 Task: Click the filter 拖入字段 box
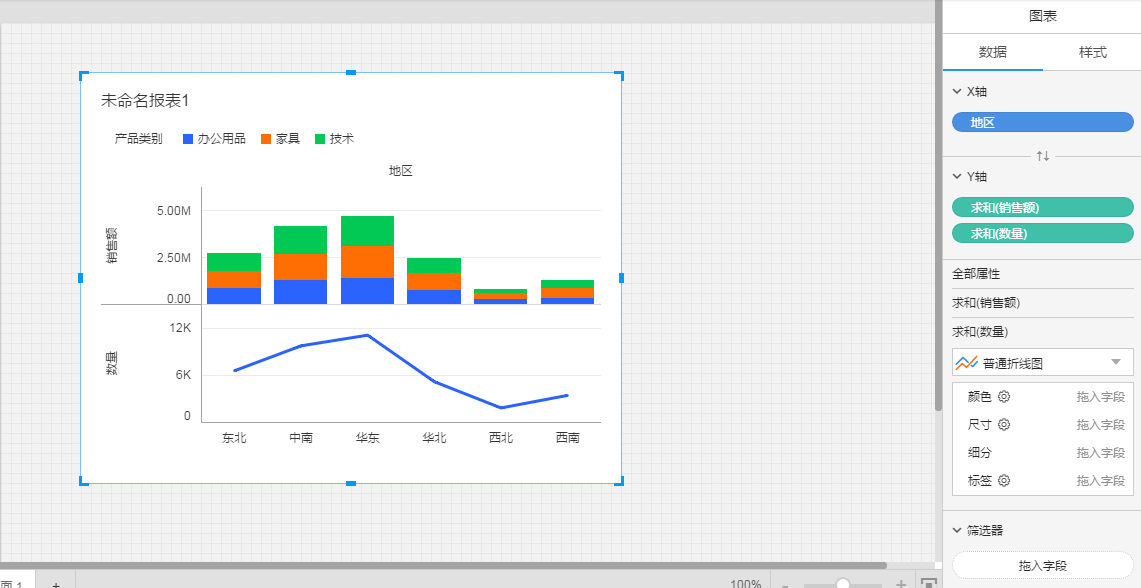tap(1043, 565)
